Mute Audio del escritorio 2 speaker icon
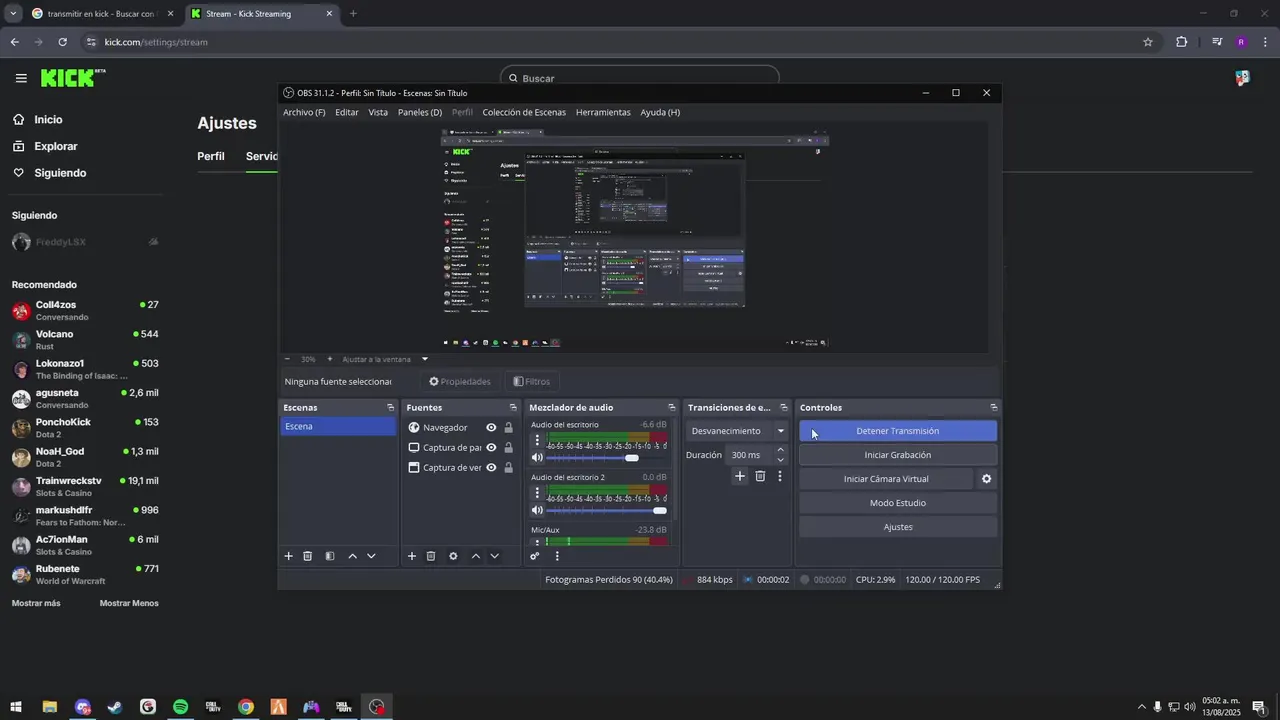 click(x=537, y=511)
